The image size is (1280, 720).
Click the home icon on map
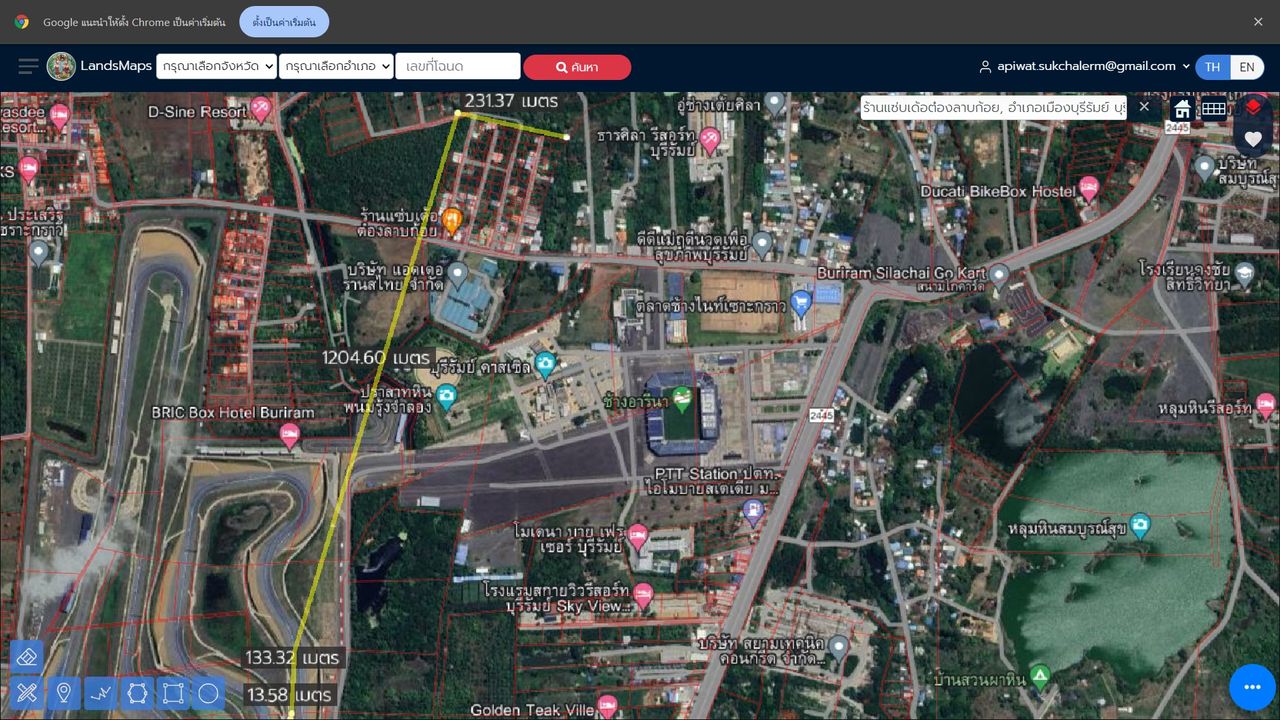(x=1182, y=108)
